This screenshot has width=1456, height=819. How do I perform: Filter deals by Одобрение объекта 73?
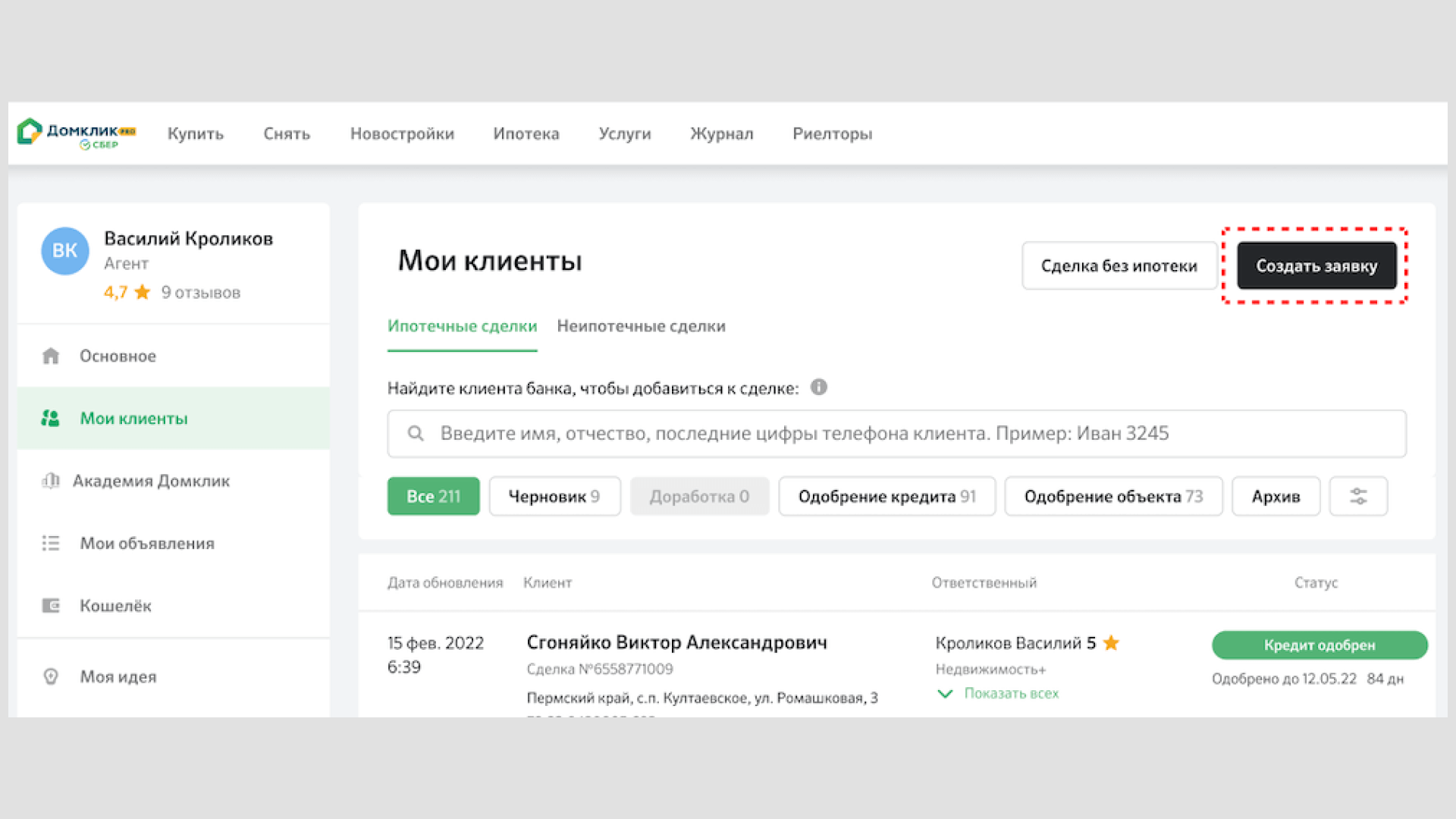[x=1113, y=497]
